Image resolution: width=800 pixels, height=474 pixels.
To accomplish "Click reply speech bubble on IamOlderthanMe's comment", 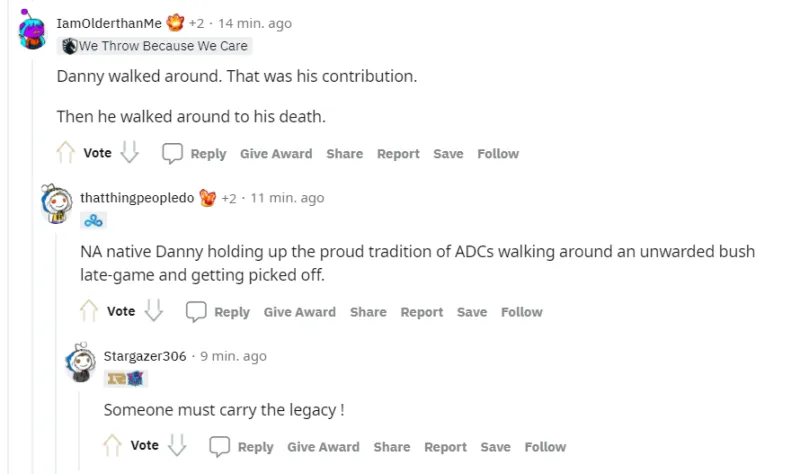I will point(173,153).
